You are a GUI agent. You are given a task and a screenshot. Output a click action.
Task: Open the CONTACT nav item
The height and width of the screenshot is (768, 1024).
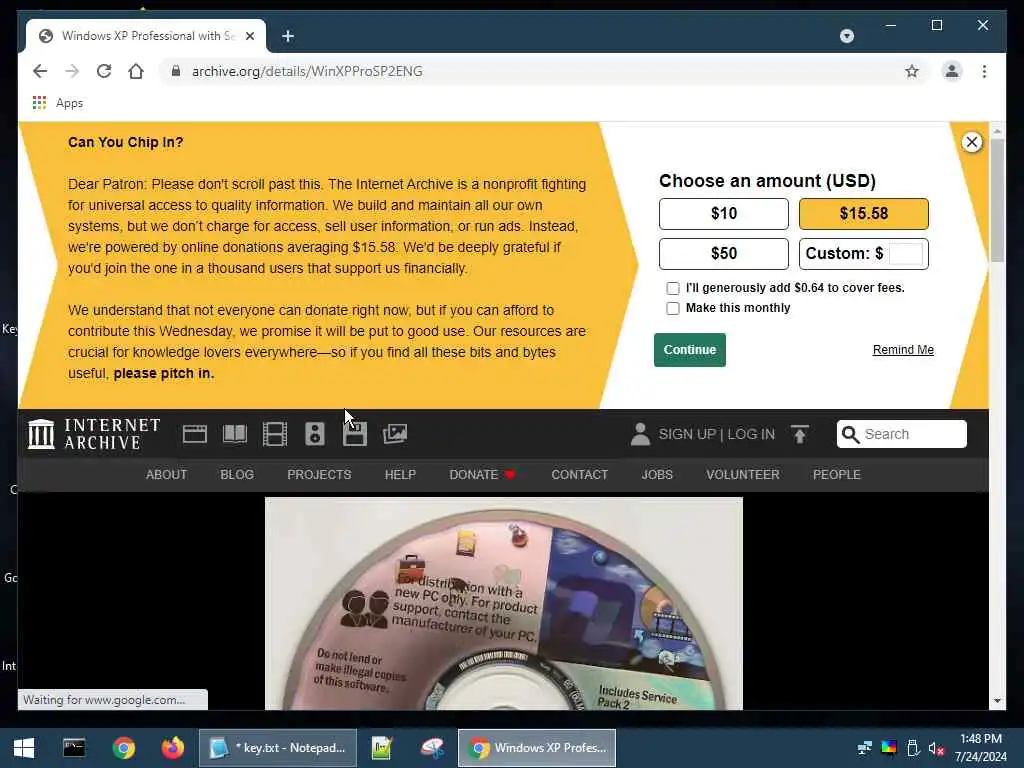coord(579,475)
